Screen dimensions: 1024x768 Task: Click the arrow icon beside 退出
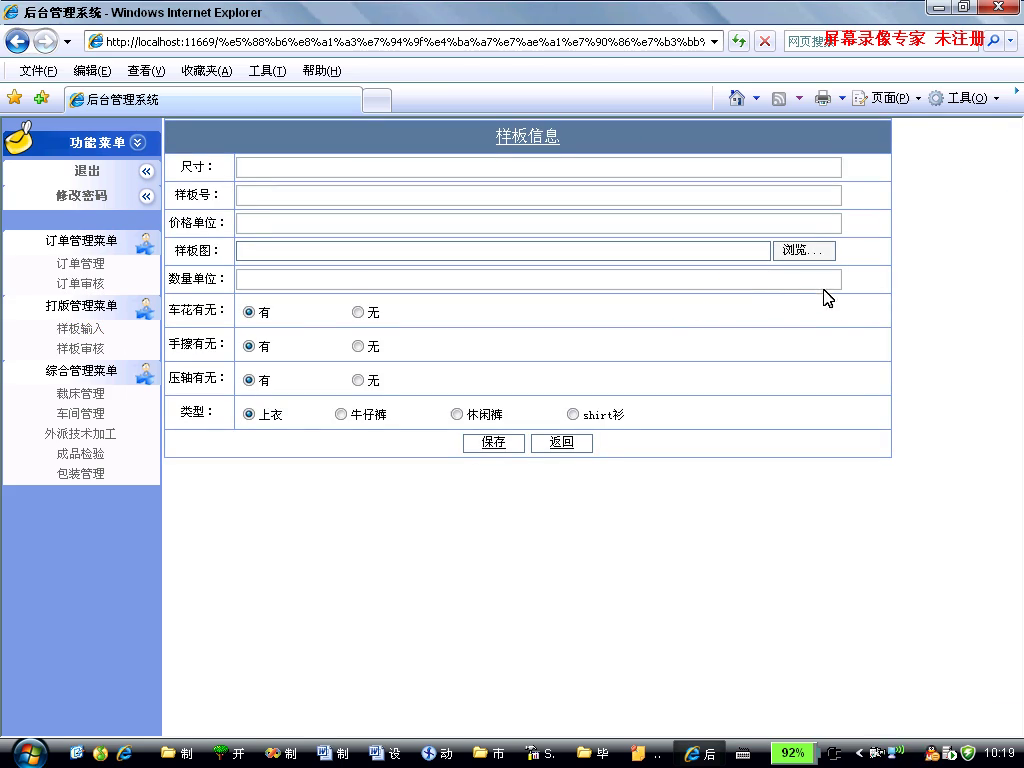[146, 171]
